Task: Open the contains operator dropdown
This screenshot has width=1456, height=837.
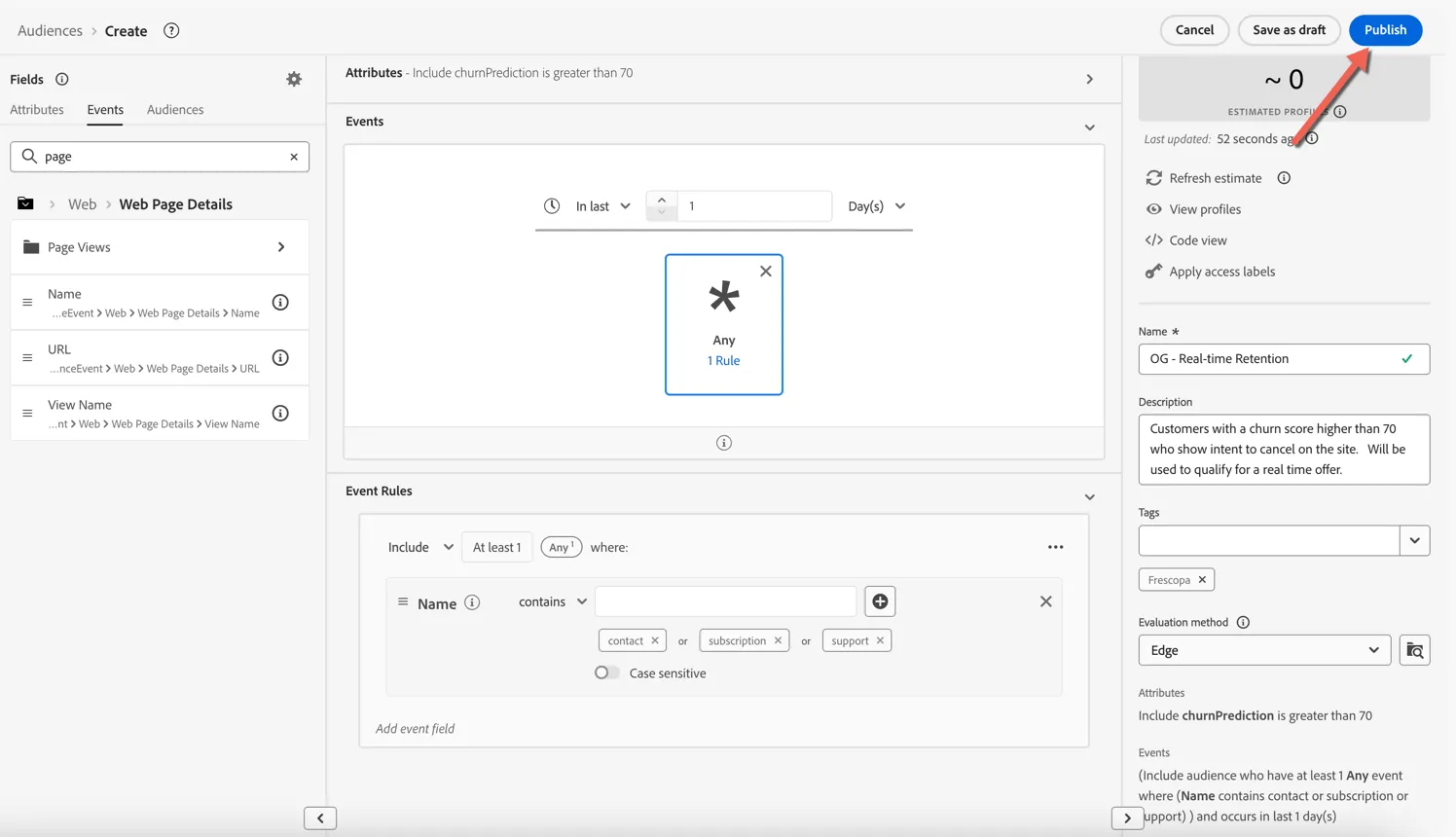Action: click(553, 601)
